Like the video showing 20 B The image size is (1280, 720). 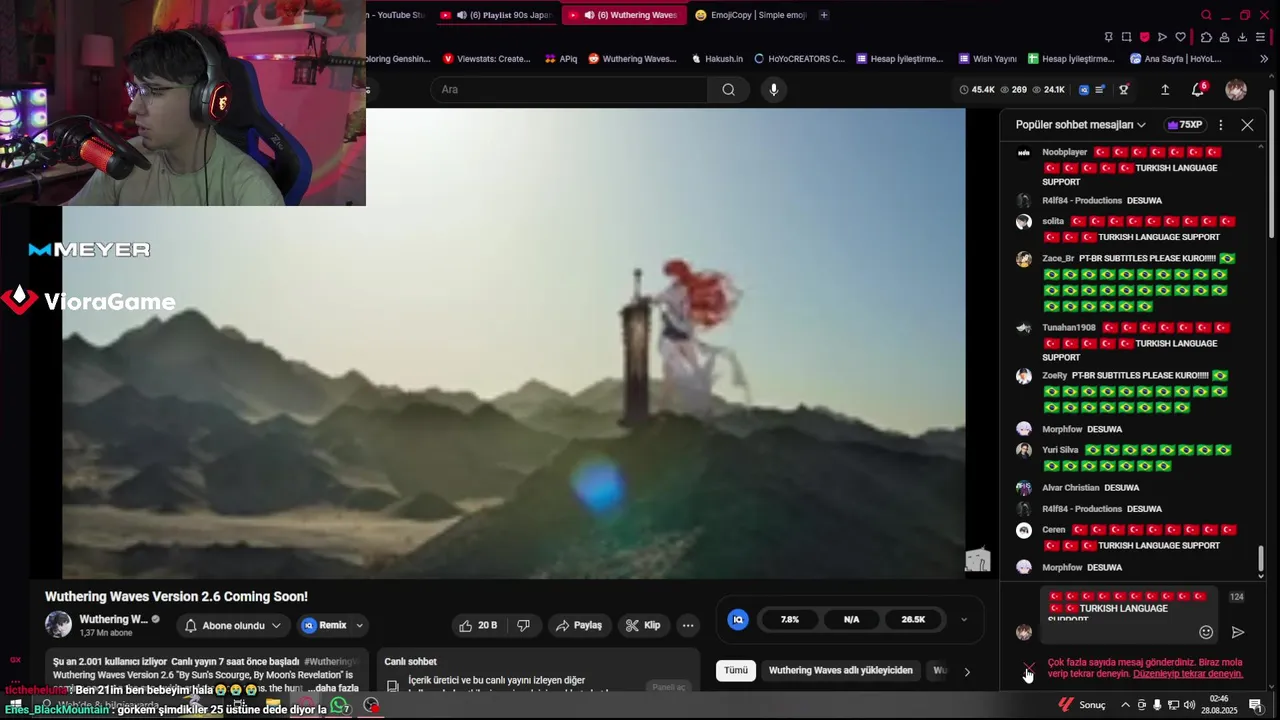pyautogui.click(x=478, y=625)
